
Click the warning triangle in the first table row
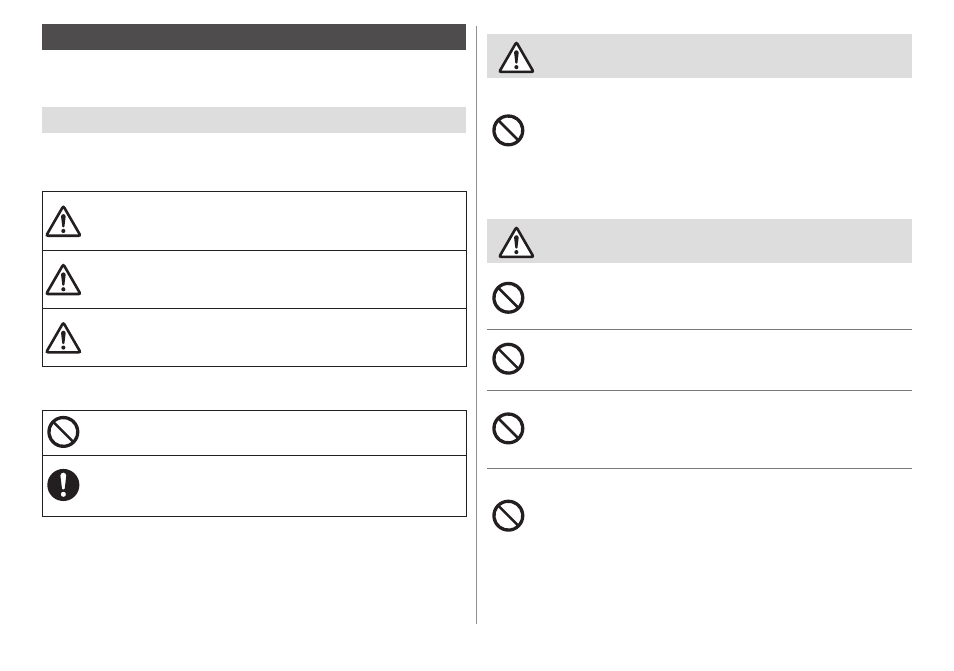pos(63,221)
